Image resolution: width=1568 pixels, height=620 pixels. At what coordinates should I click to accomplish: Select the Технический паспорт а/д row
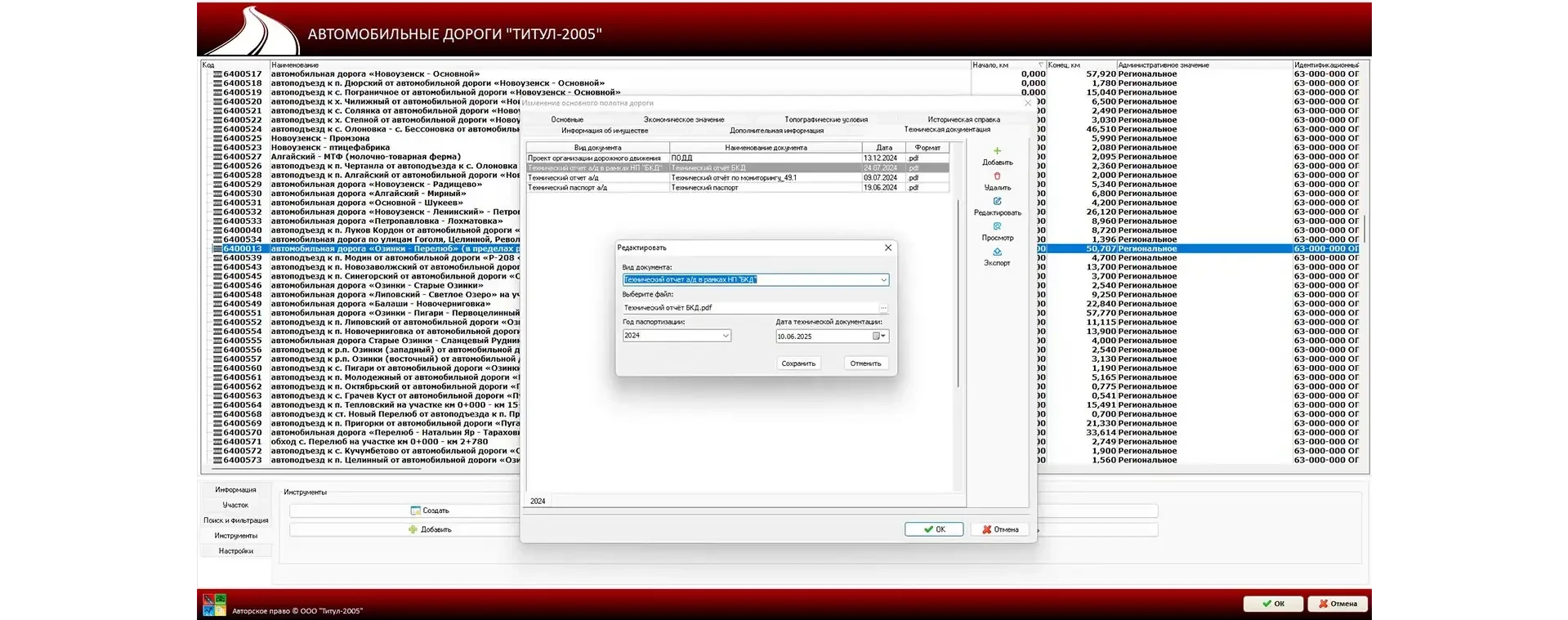[x=597, y=188]
